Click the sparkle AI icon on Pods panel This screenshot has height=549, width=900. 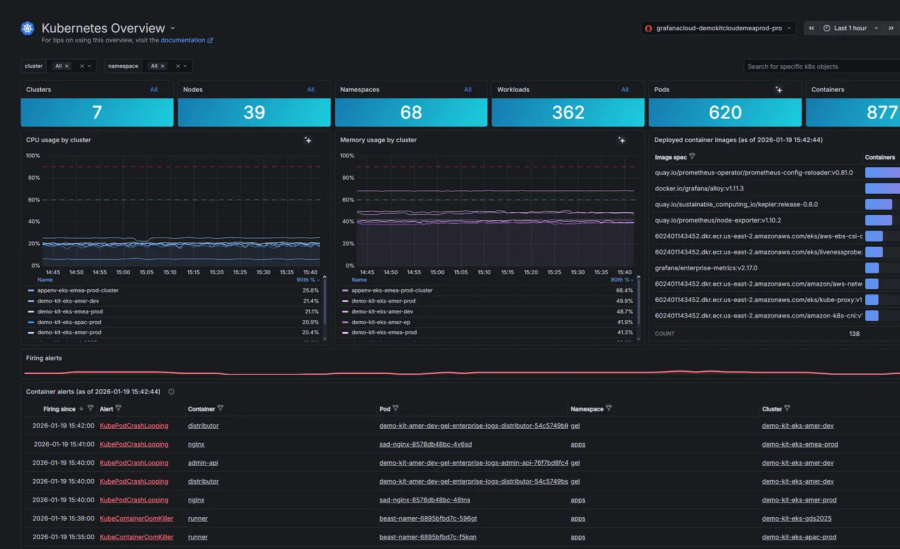pyautogui.click(x=778, y=90)
